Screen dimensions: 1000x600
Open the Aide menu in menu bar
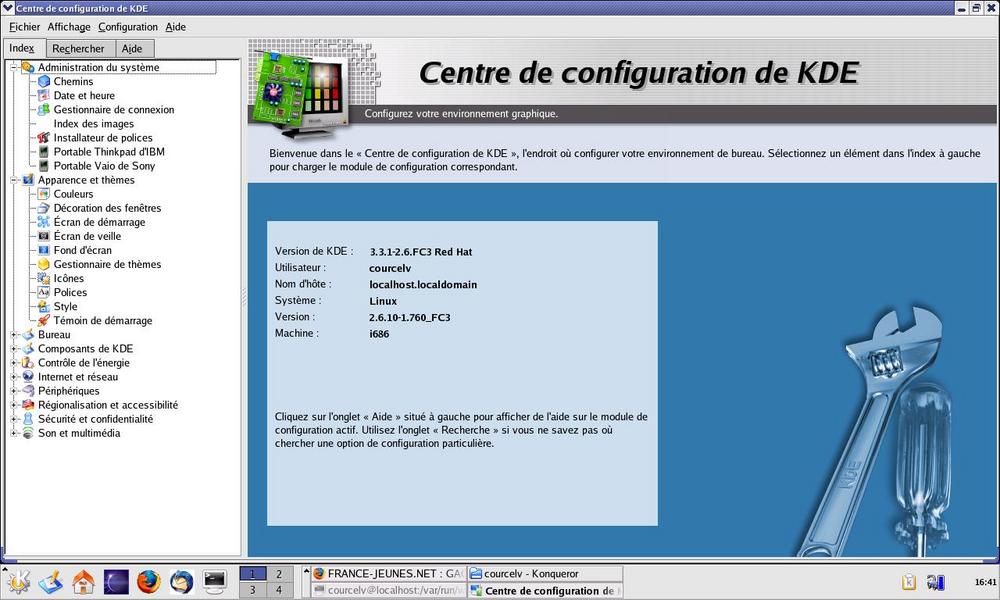click(175, 27)
